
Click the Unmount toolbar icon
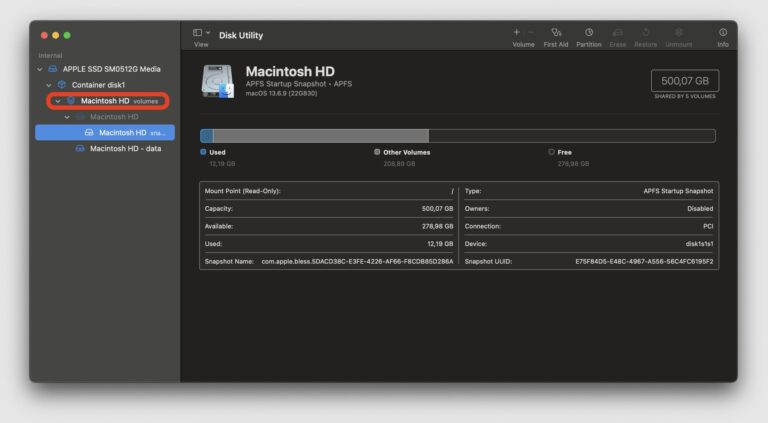tap(678, 32)
